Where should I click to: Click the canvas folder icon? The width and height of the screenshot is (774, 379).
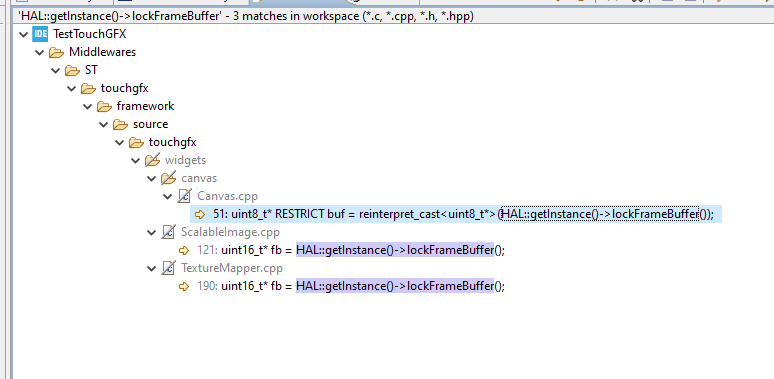point(169,178)
